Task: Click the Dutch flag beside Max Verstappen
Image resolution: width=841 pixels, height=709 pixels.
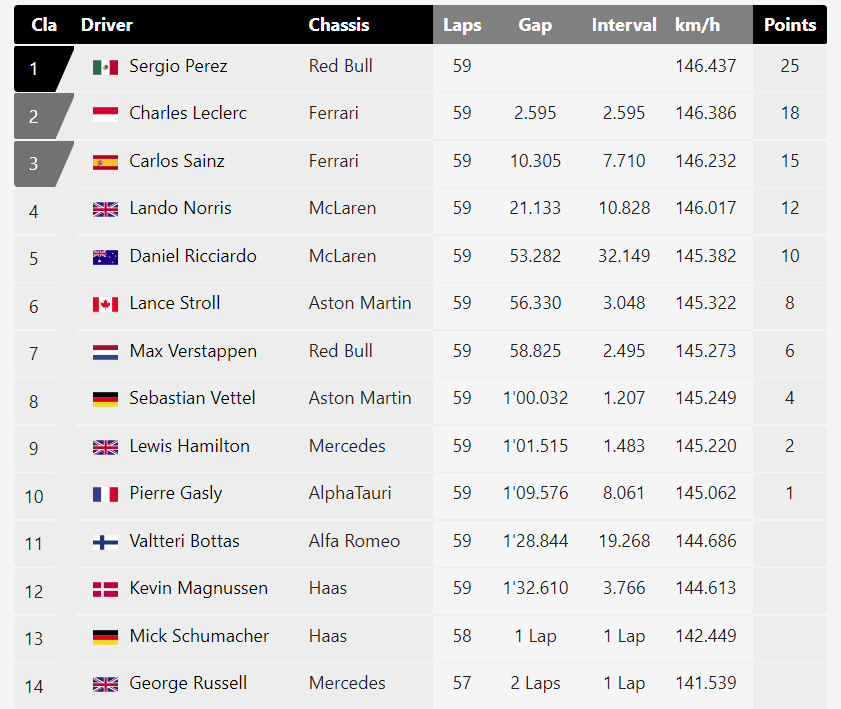Action: tap(105, 352)
